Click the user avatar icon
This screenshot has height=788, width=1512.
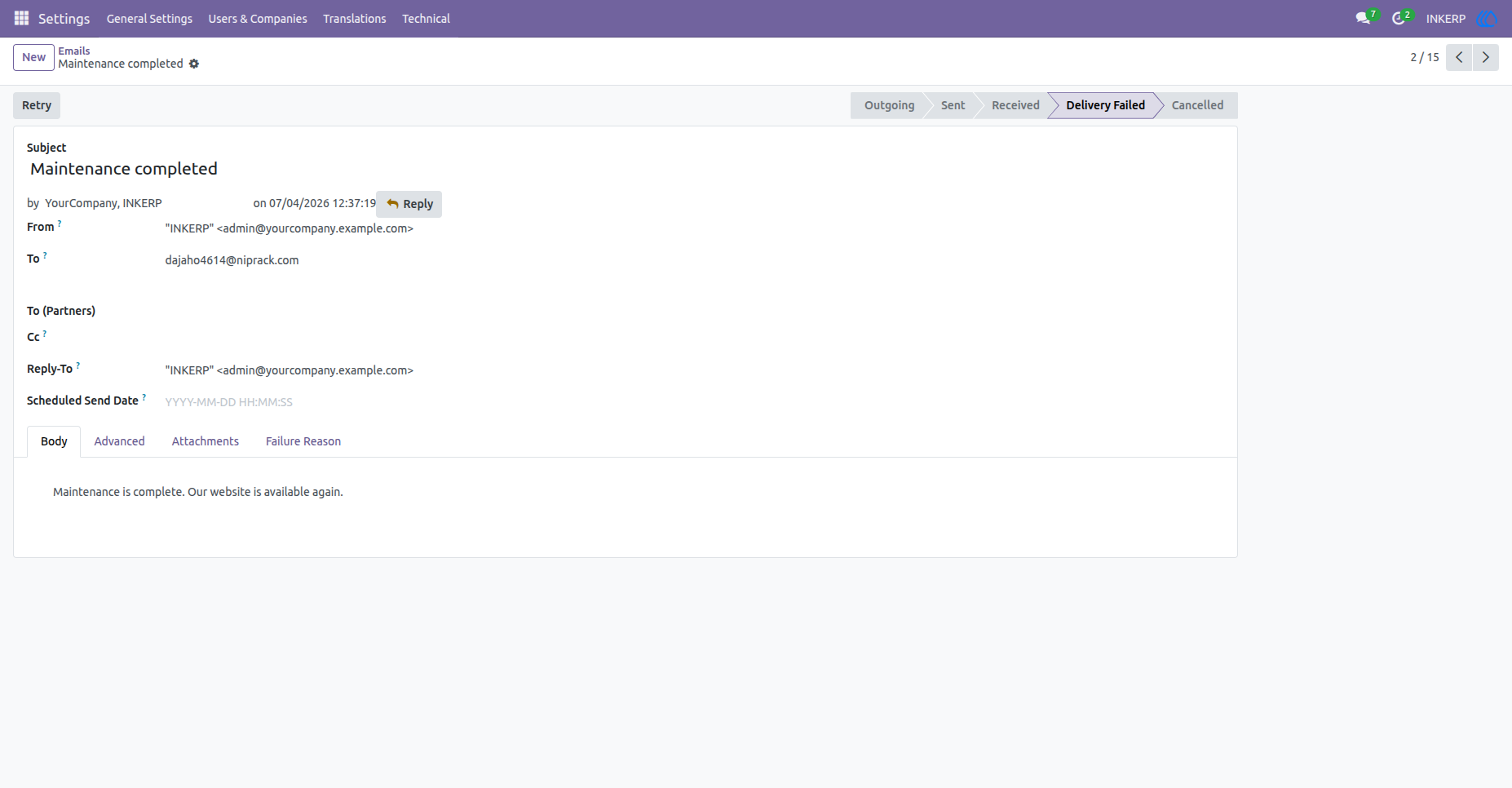tap(1486, 18)
